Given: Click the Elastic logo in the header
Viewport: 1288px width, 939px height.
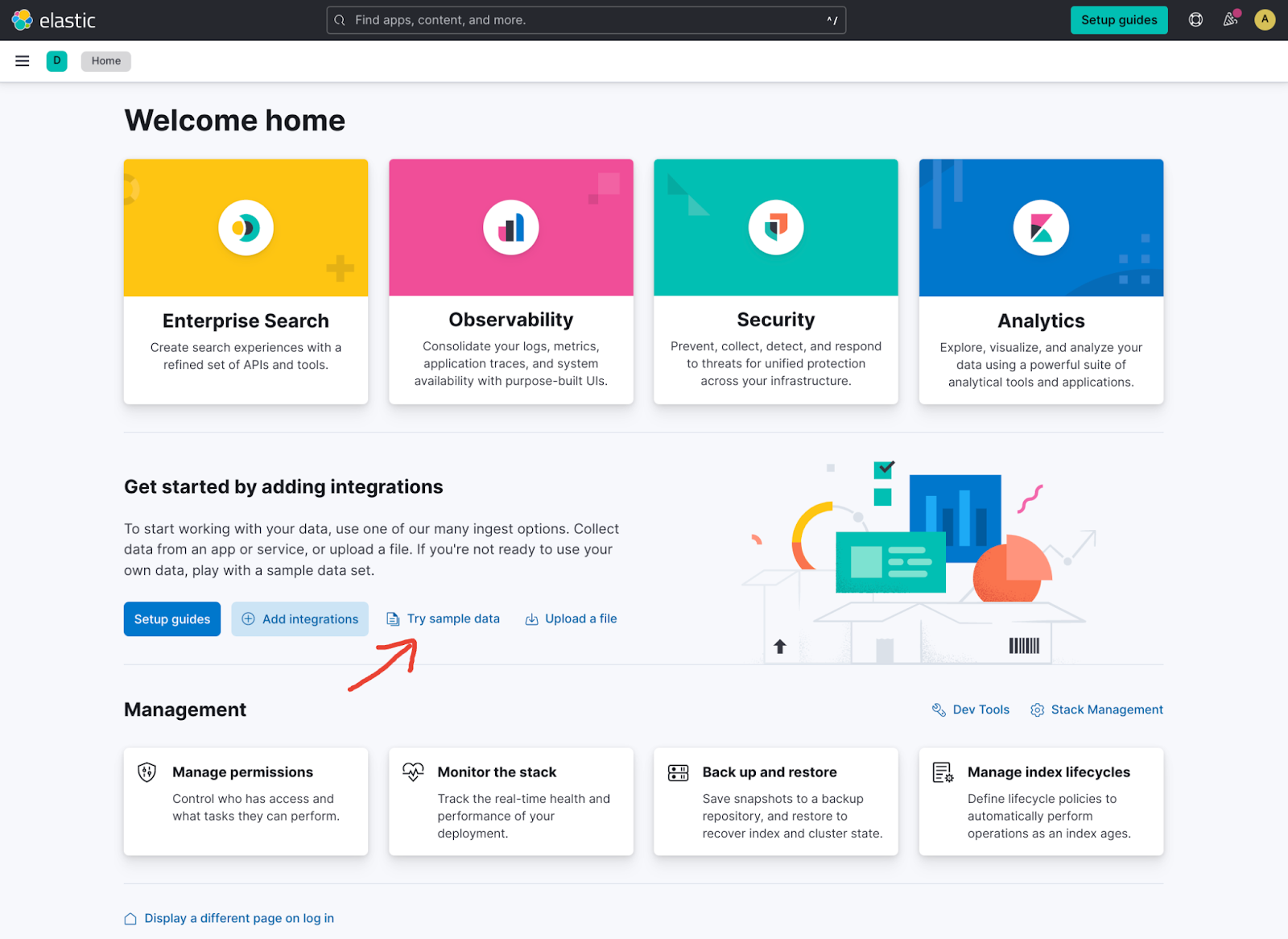Looking at the screenshot, I should pyautogui.click(x=54, y=20).
